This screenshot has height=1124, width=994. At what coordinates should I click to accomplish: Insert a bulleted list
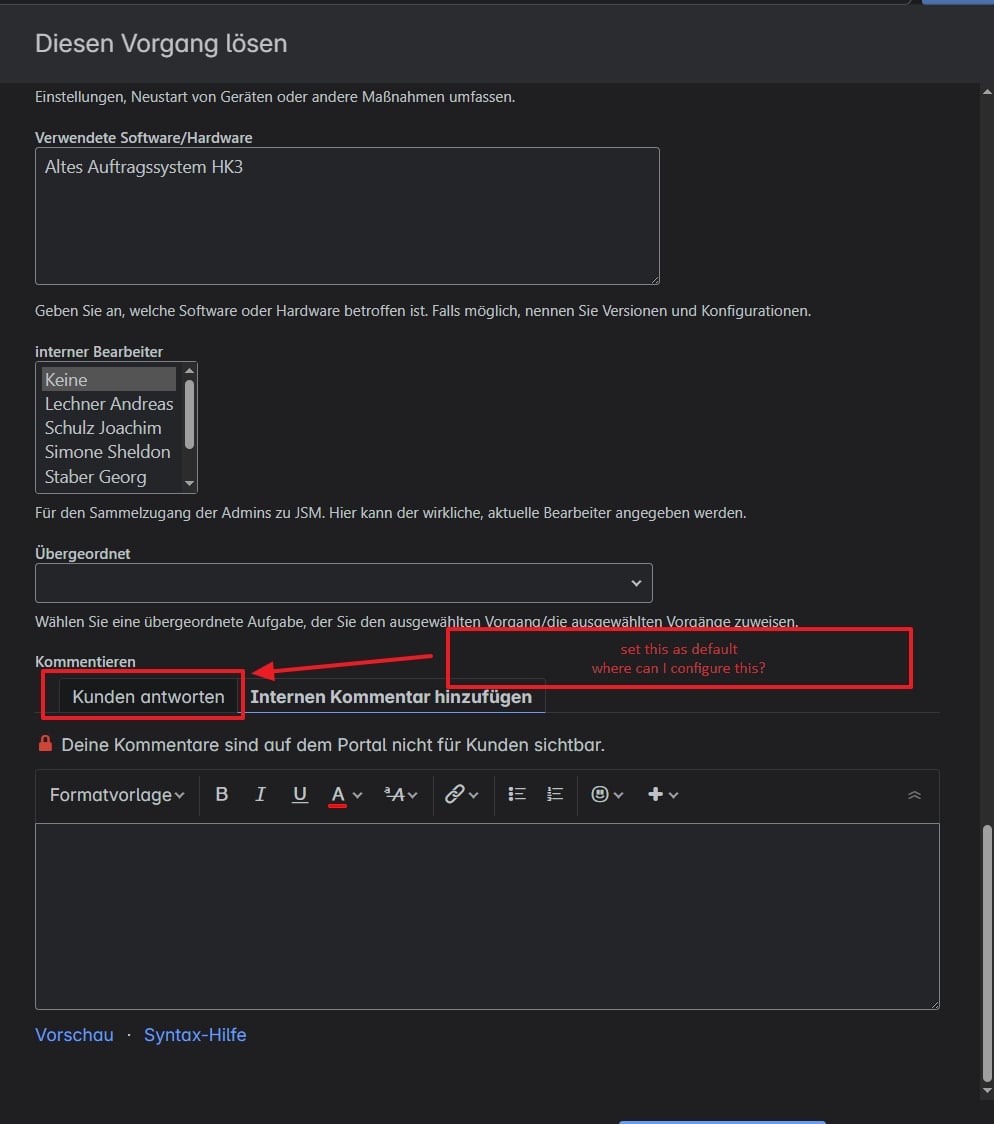tap(517, 794)
